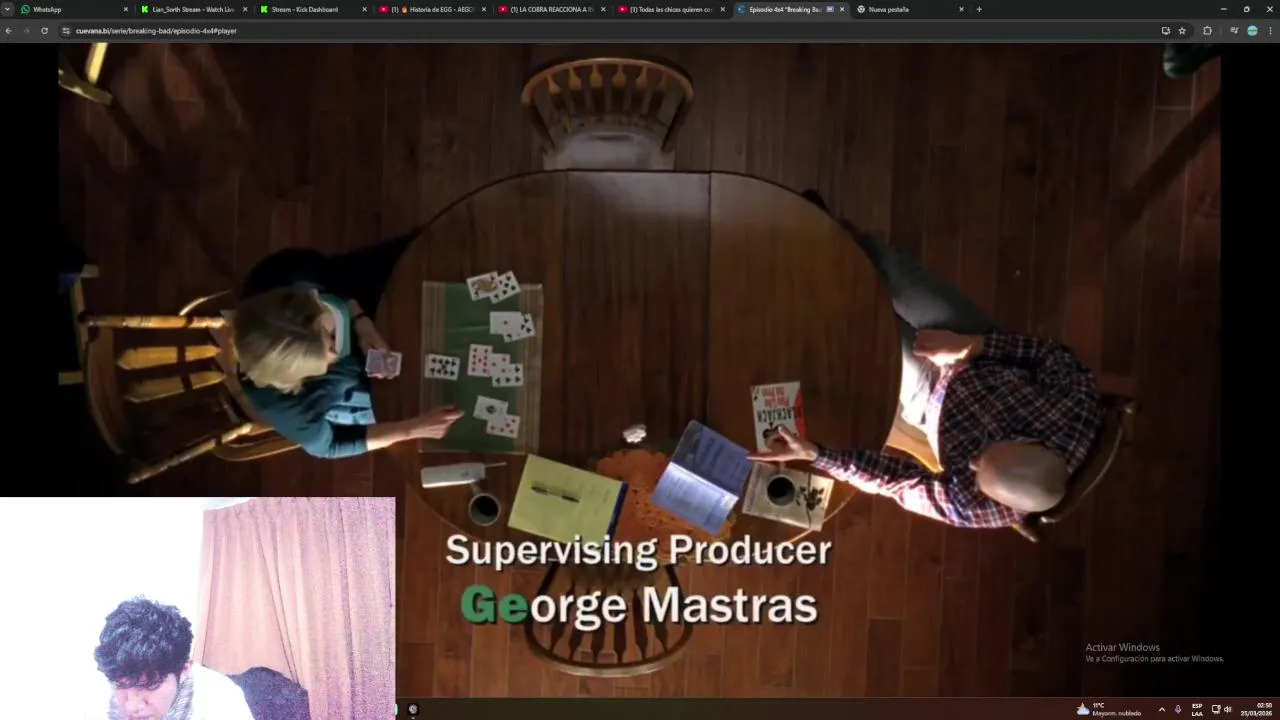
Task: Open the tab search dropdown arrow
Action: coord(8,9)
